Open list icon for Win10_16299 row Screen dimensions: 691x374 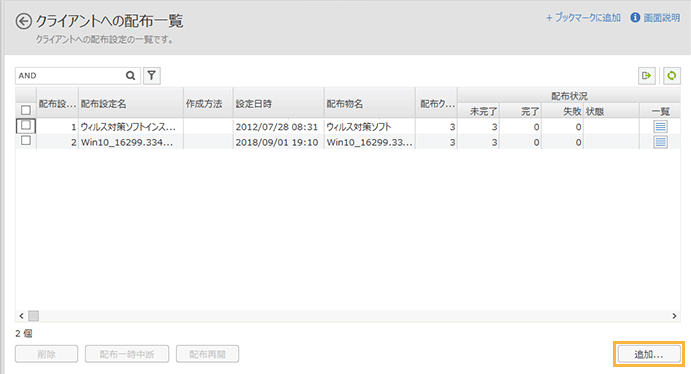pos(660,142)
